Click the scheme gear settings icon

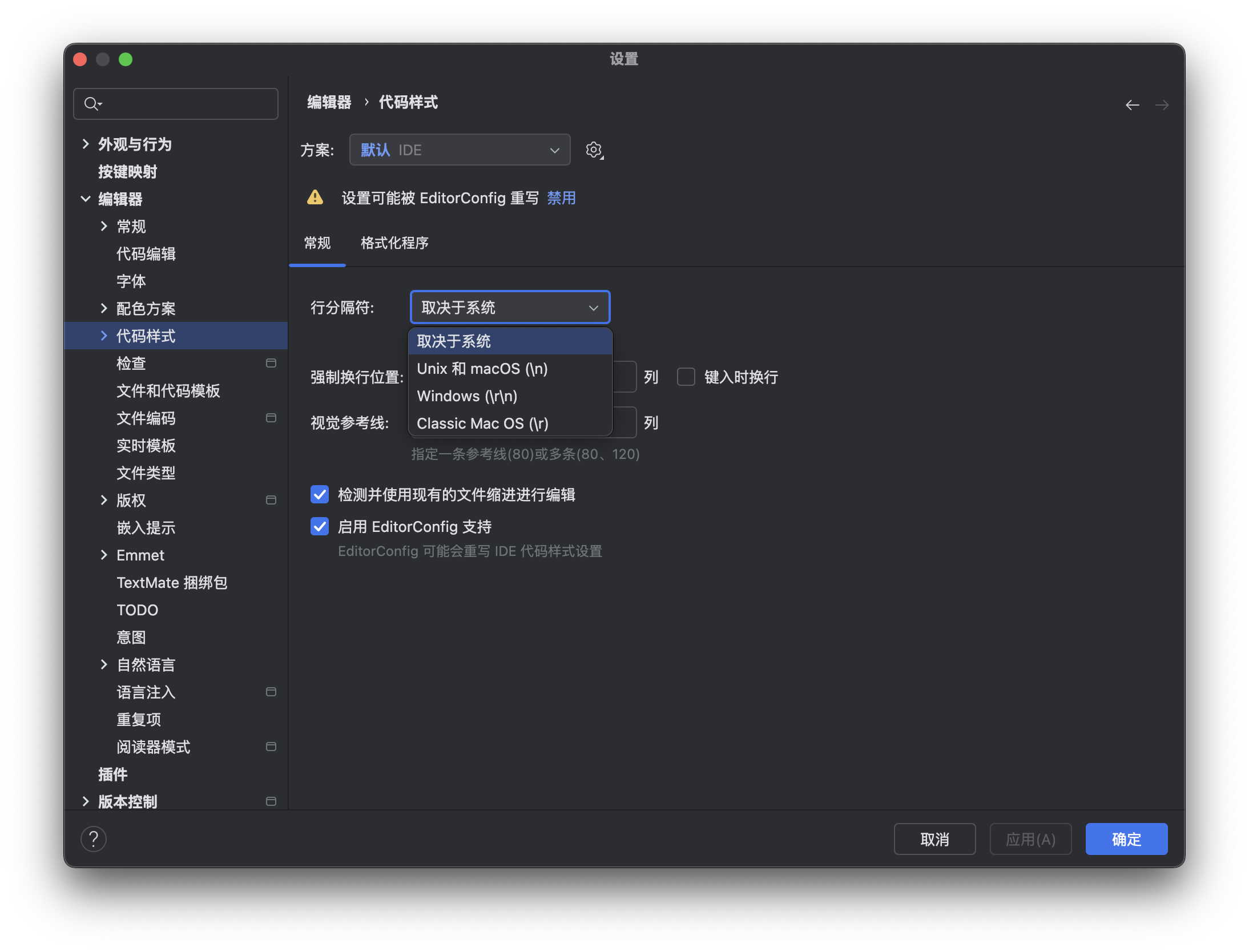tap(594, 150)
